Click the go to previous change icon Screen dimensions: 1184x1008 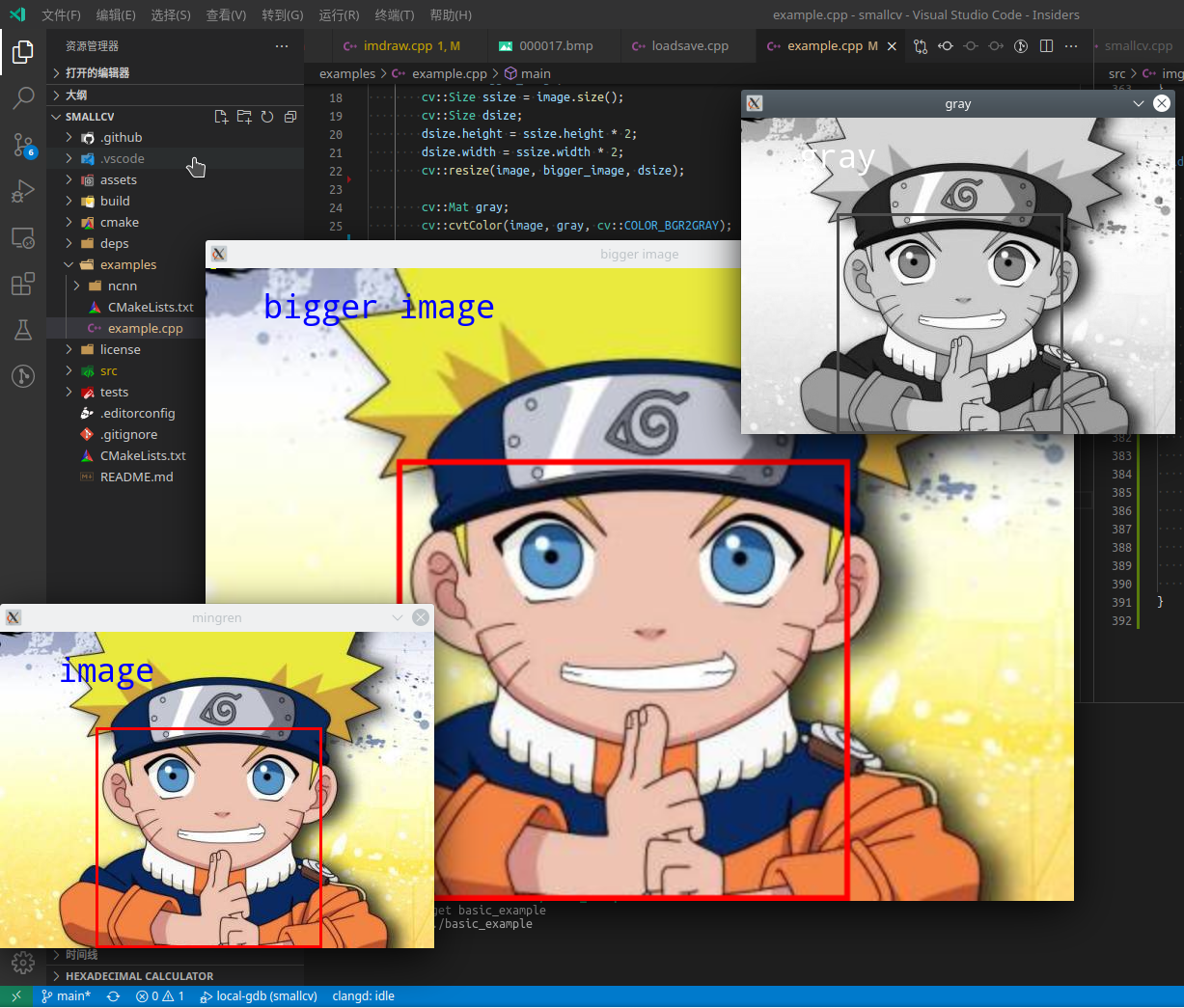(x=946, y=46)
